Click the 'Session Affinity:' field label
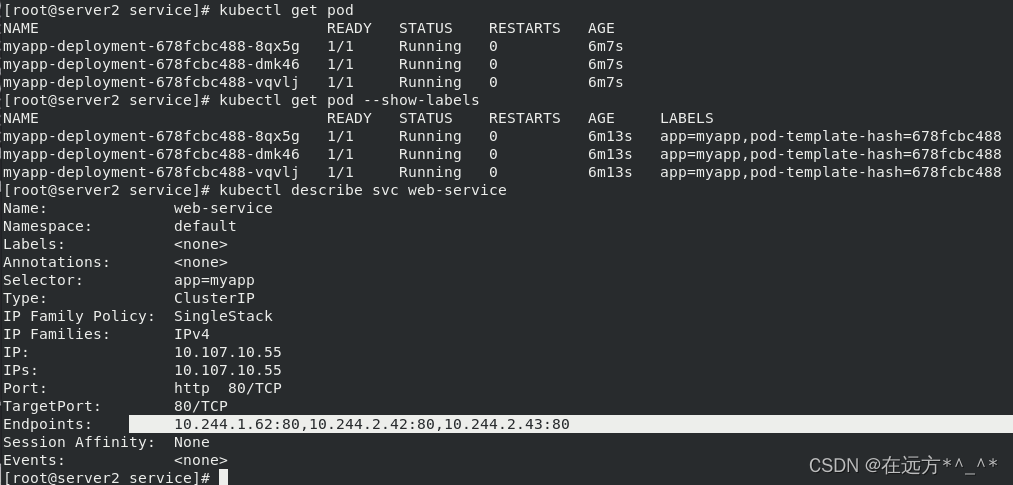The width and height of the screenshot is (1013, 485). tap(79, 442)
